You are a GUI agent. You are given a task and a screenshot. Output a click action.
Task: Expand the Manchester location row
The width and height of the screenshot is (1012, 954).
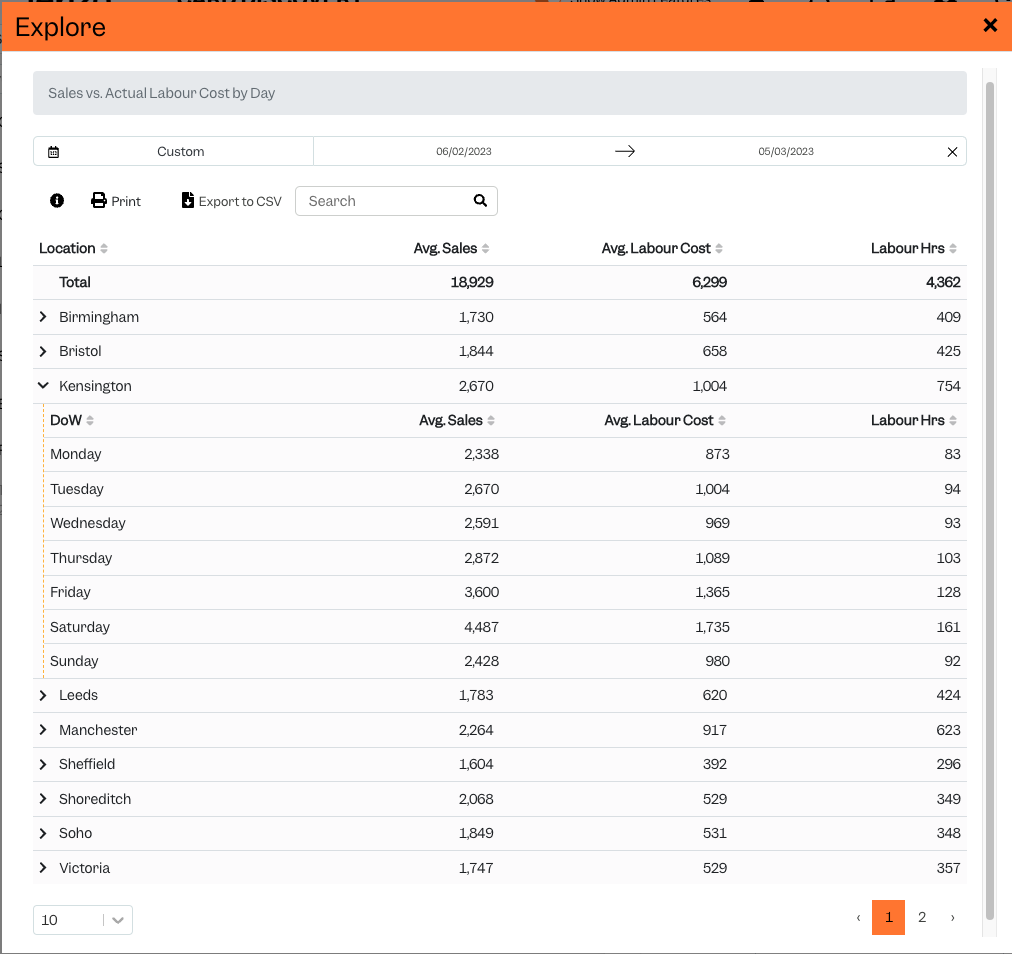pos(43,730)
